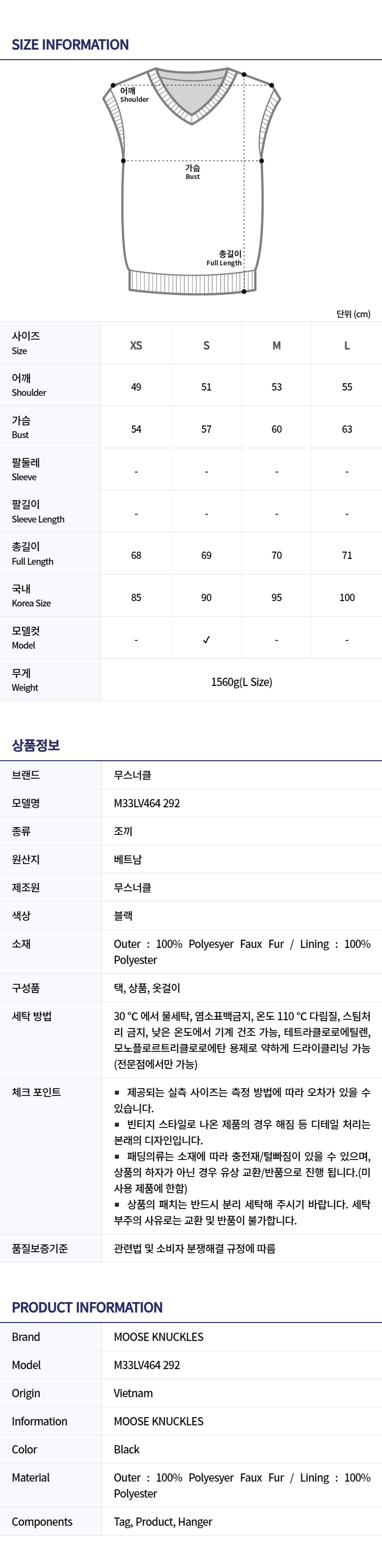382x1568 pixels.
Task: Click the 1560g(L Size) weight value
Action: 241,682
